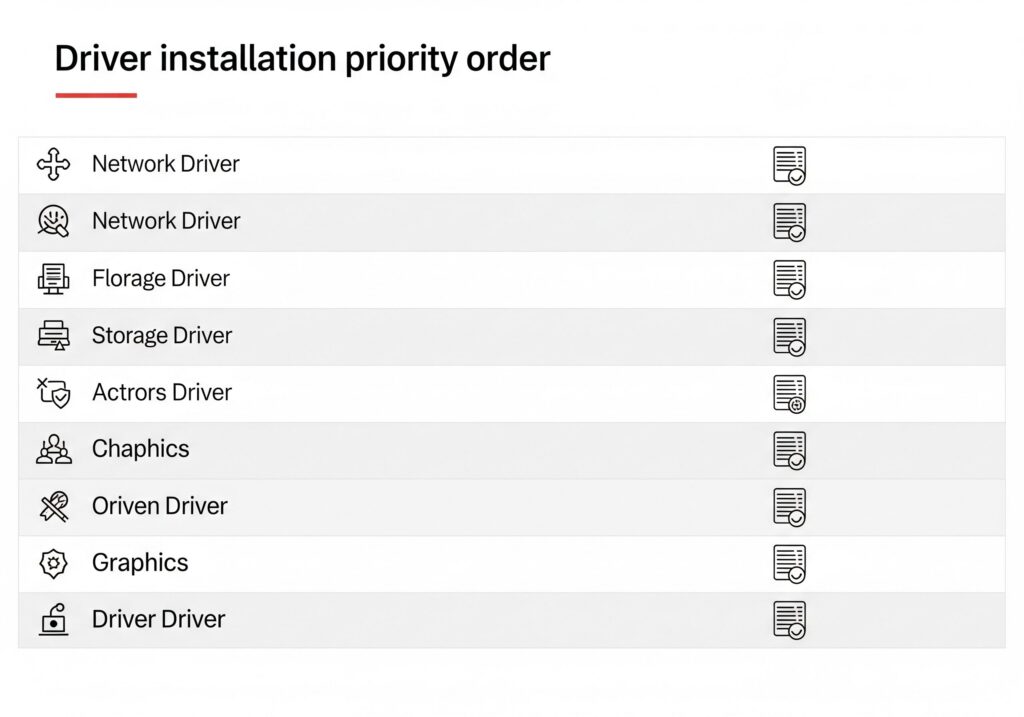Click the checklist status icon for Graphics row
Viewport: 1024px width, 717px height.
point(789,564)
